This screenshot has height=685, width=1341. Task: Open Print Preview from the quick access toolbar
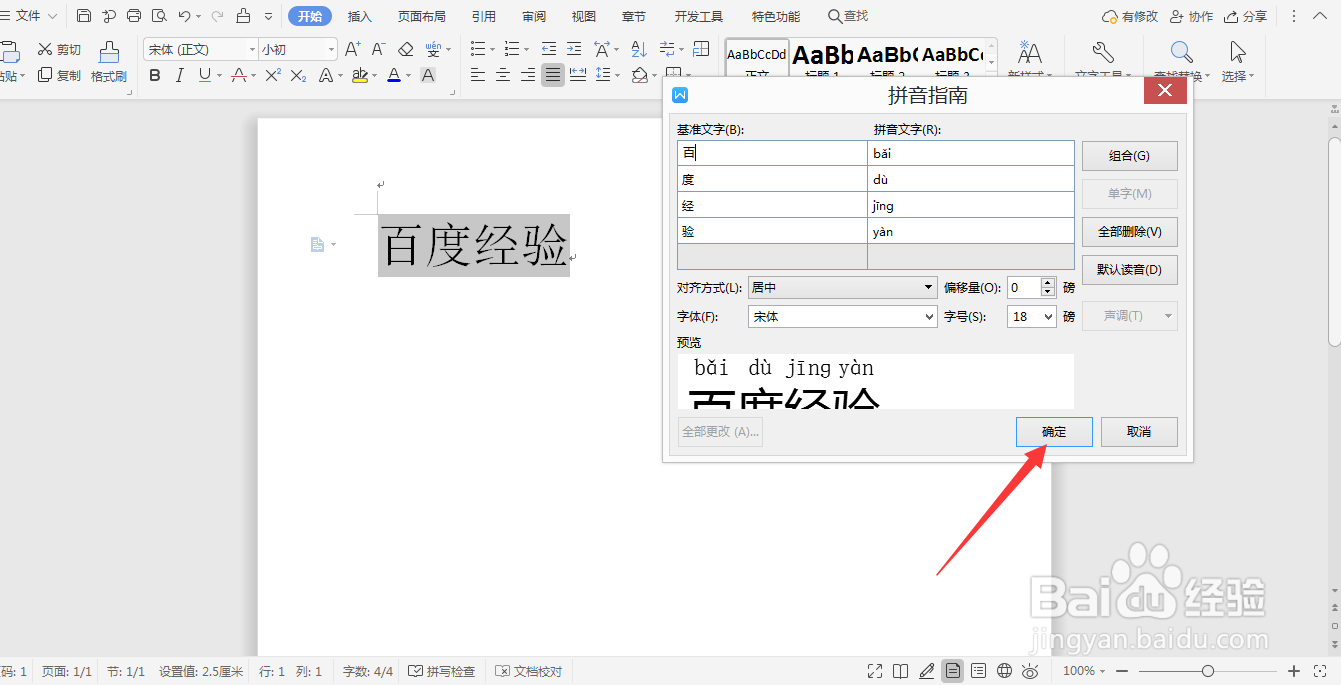click(160, 15)
